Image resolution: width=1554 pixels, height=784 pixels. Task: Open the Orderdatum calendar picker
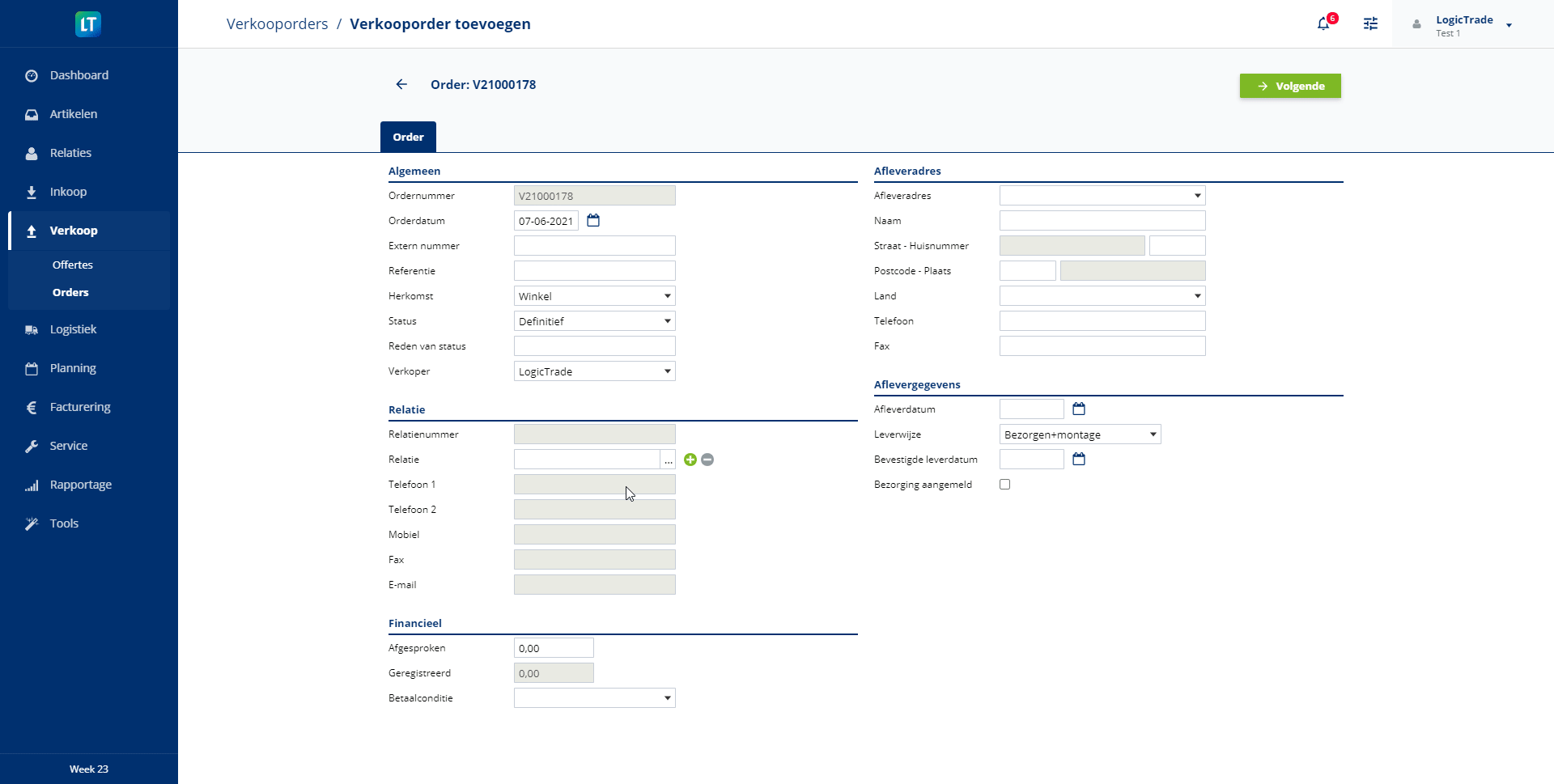593,221
